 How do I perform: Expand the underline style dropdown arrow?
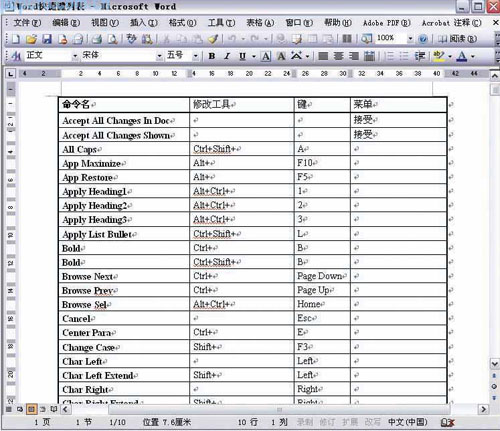pyautogui.click(x=254, y=56)
